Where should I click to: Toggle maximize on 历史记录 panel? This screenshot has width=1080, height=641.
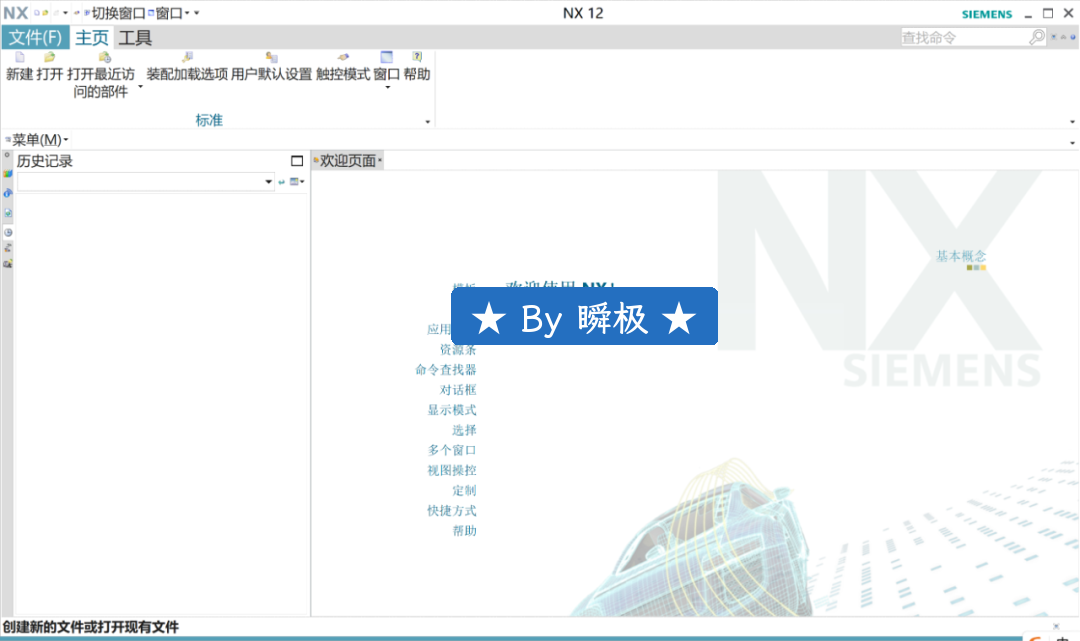(297, 161)
